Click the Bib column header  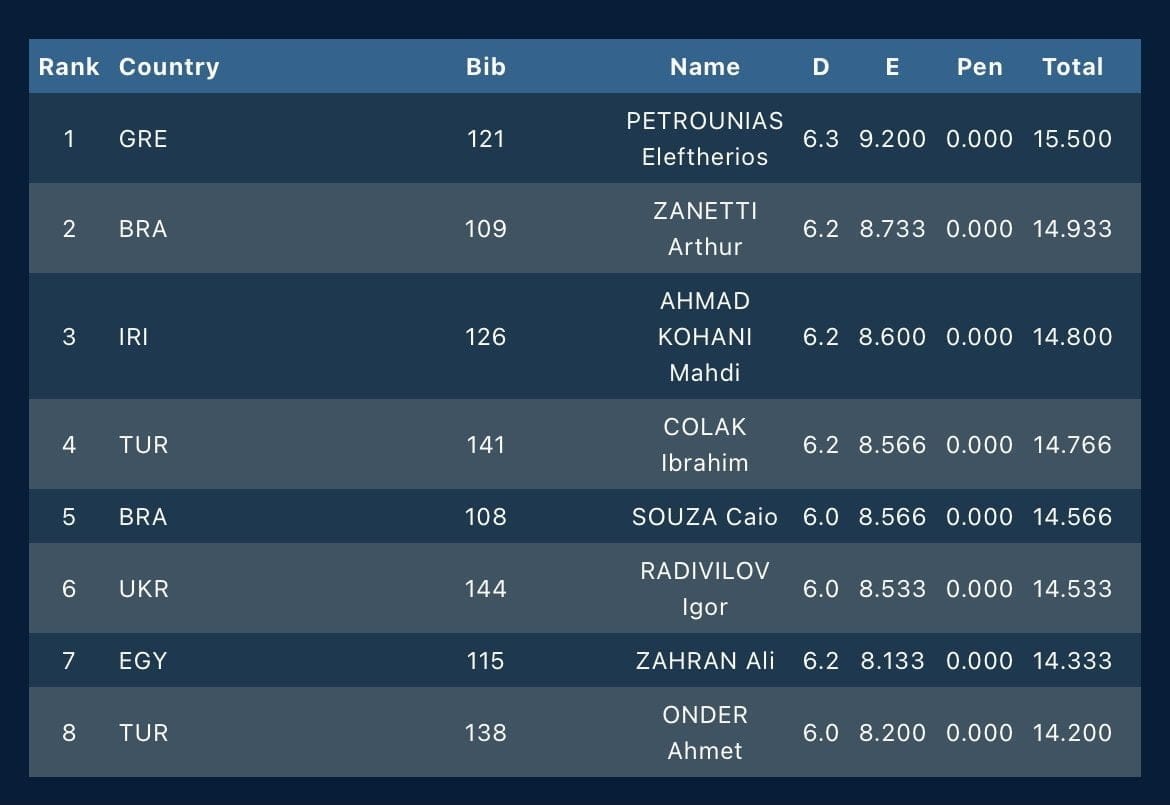(486, 67)
